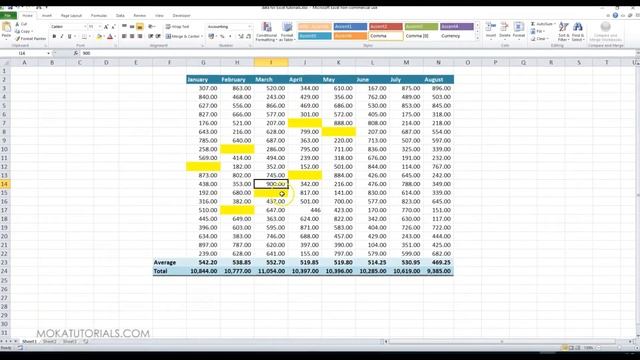
Task: Click the Total cell 11,054.00 for March
Action: [x=271, y=271]
